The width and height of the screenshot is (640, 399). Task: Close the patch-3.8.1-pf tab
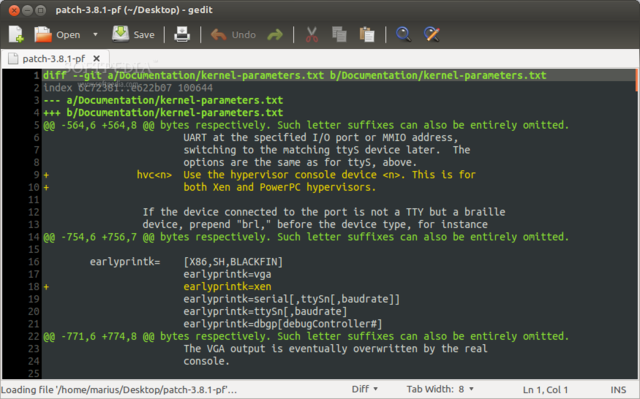coord(97,59)
